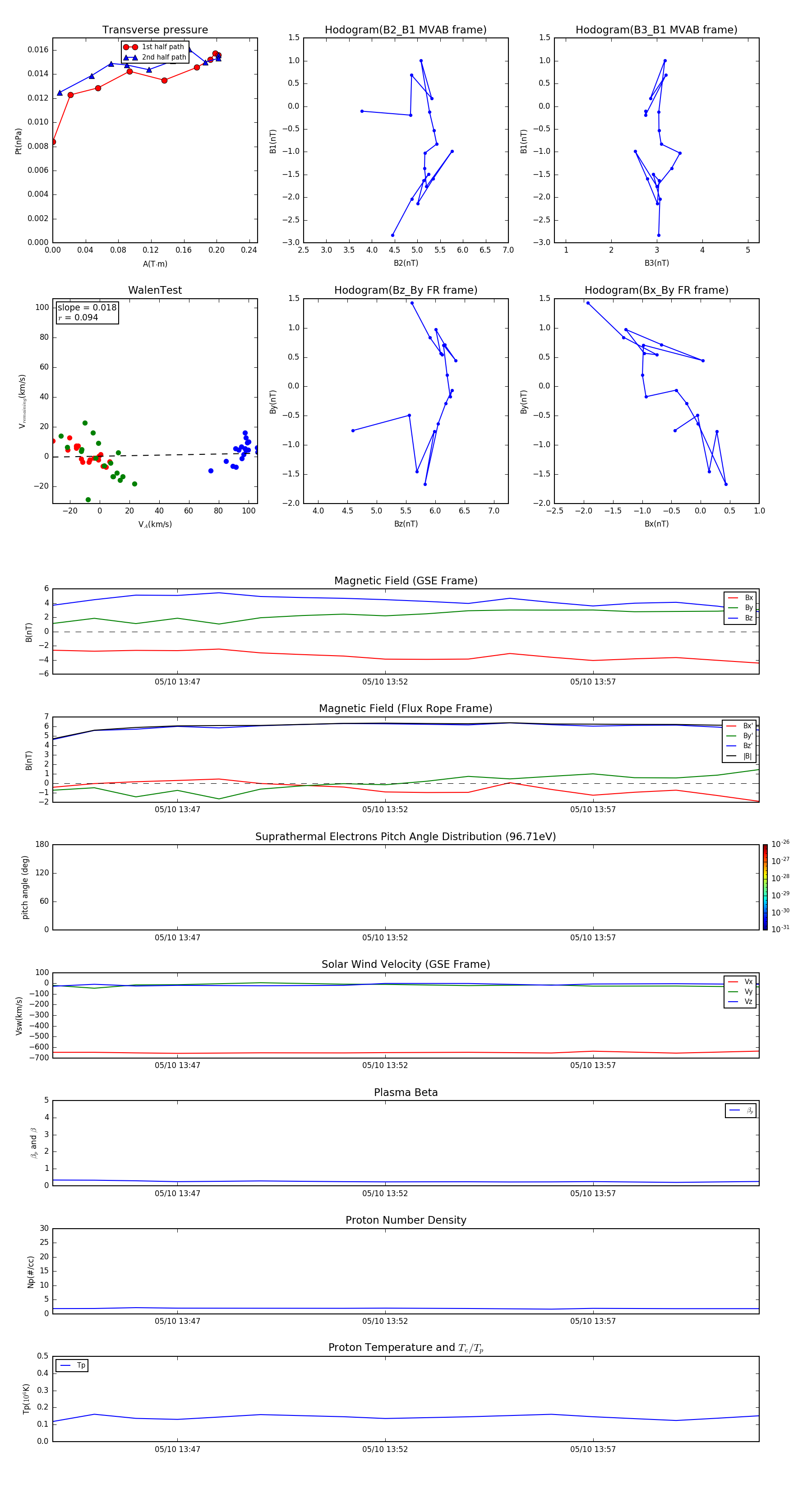Click the 'Plasma Beta' panel title
The image size is (812, 1489).
tap(406, 1092)
